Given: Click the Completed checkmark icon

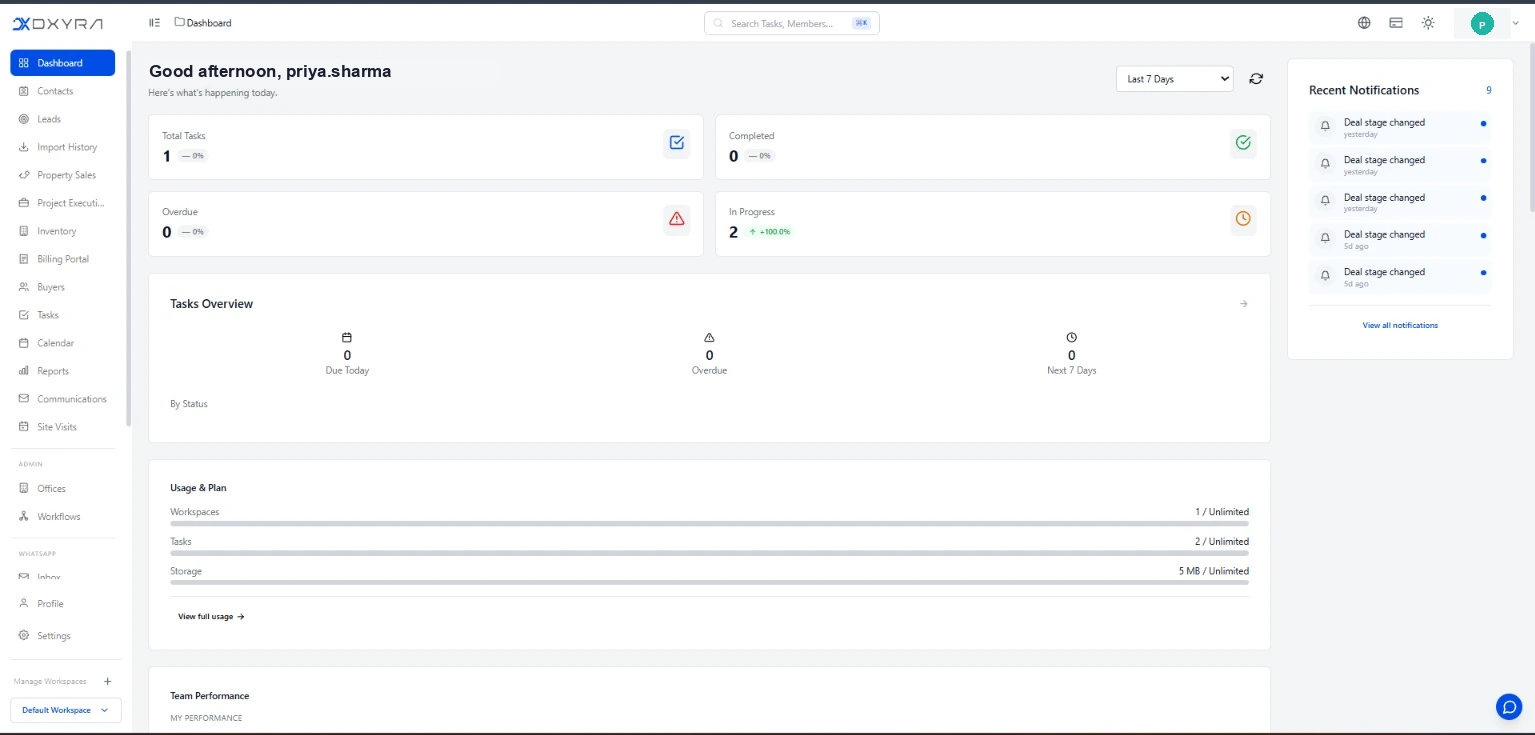Looking at the screenshot, I should 1243,142.
